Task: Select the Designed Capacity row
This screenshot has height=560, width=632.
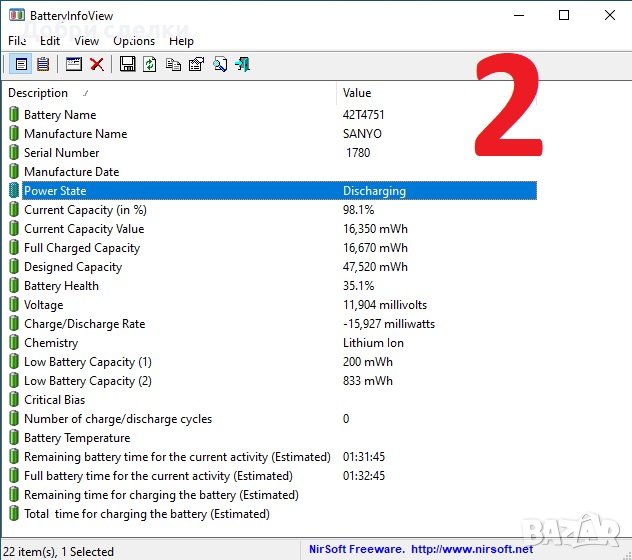Action: pyautogui.click(x=73, y=267)
